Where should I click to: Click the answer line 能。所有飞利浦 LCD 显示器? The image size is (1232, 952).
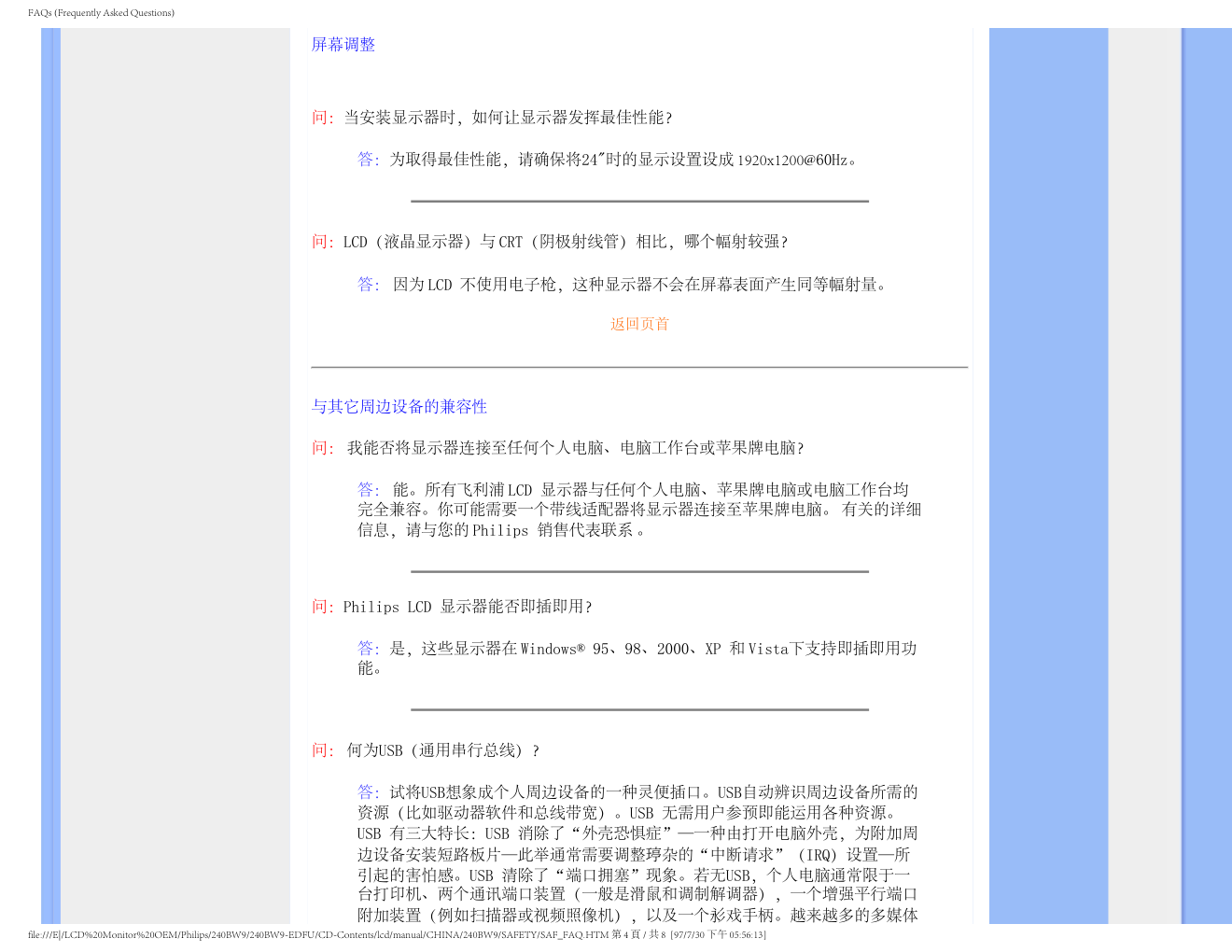[633, 490]
